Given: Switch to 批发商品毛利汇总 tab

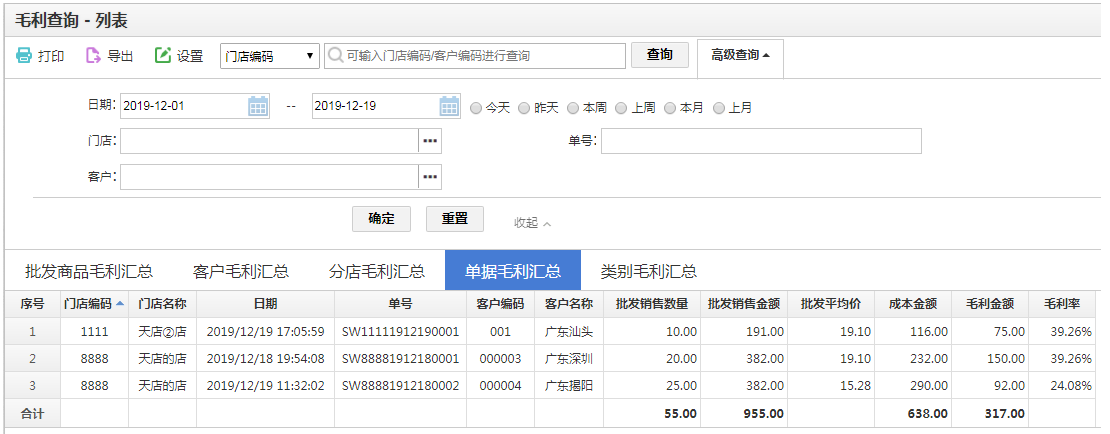Looking at the screenshot, I should 89,270.
